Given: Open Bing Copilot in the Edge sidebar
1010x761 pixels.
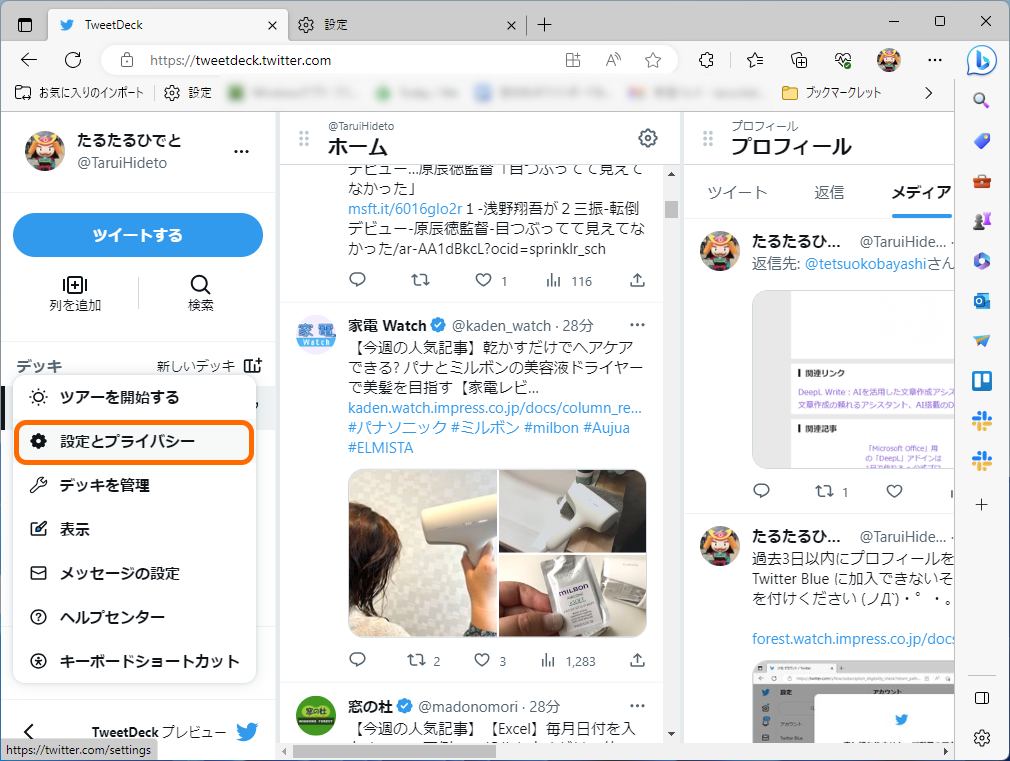Looking at the screenshot, I should 982,60.
